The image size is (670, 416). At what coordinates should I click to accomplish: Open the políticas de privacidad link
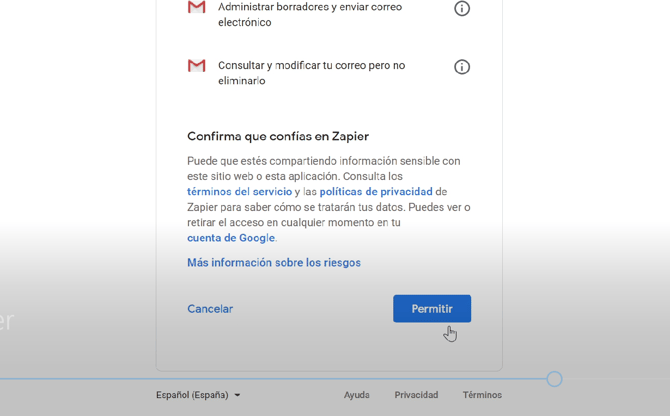pos(376,192)
